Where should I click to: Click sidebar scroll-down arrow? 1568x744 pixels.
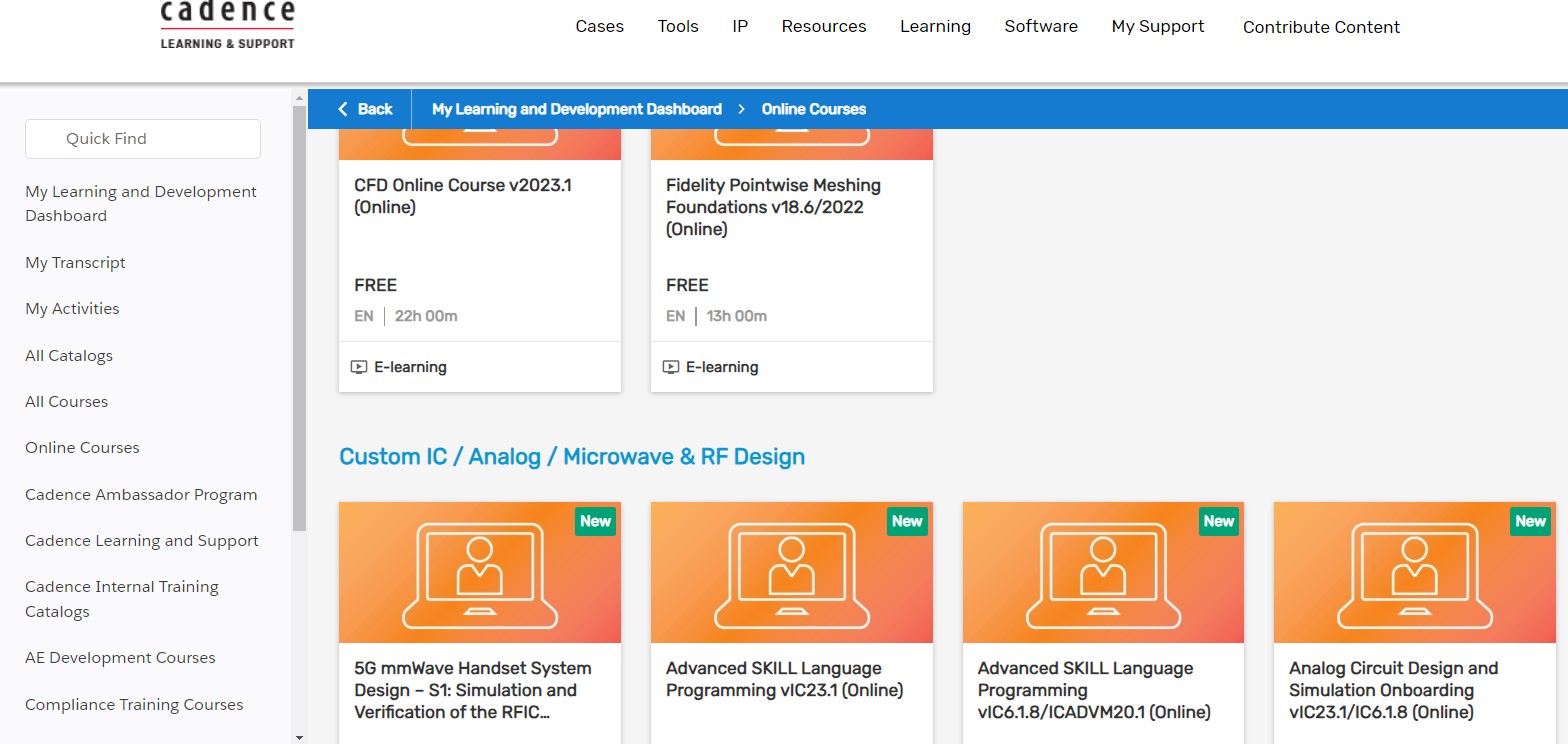tap(299, 737)
